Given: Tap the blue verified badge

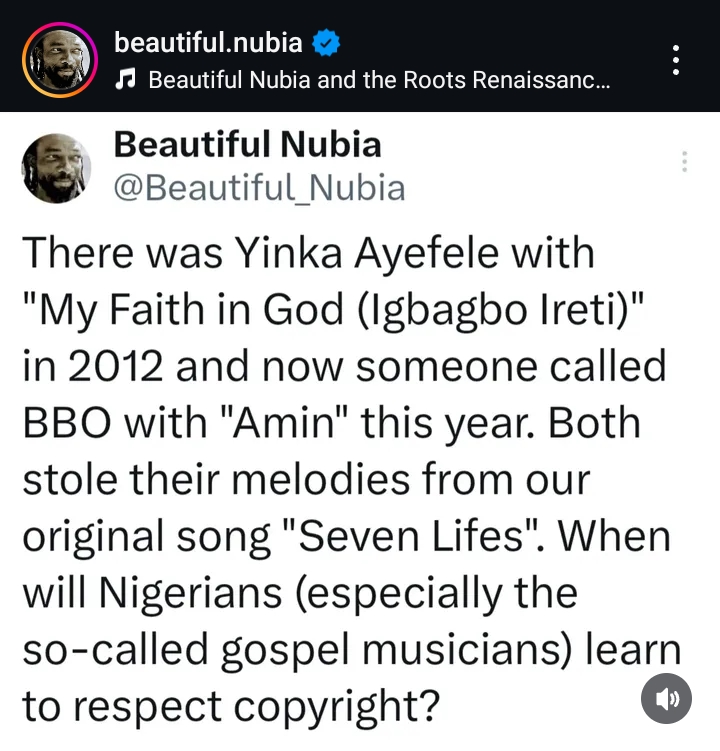Looking at the screenshot, I should click(328, 44).
